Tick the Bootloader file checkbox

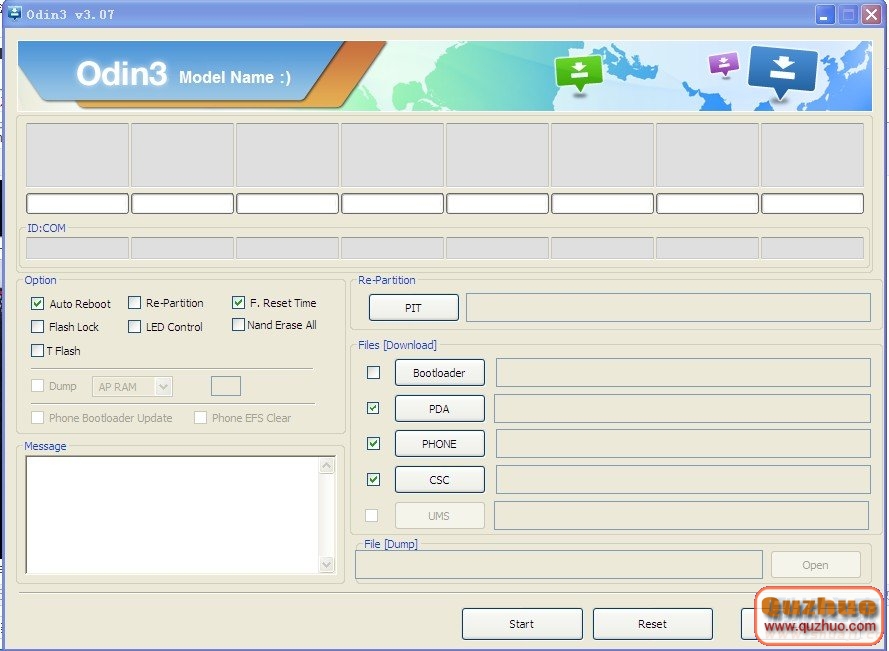coord(374,373)
